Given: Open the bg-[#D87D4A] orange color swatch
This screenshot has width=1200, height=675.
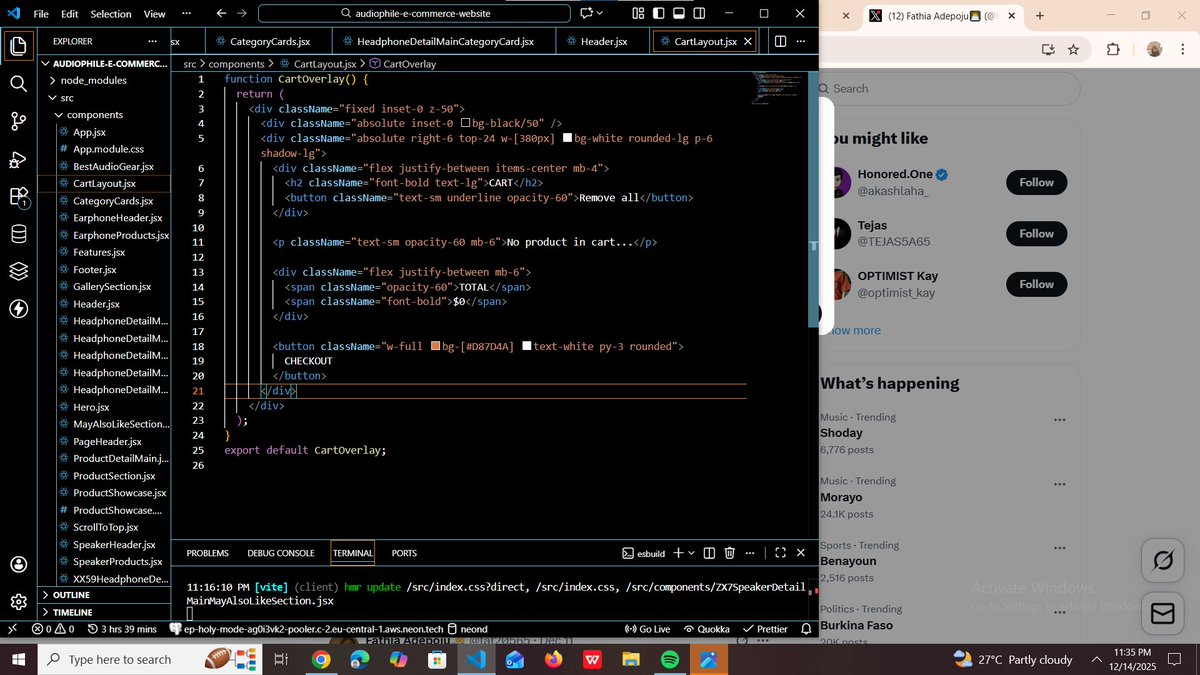Looking at the screenshot, I should [436, 346].
